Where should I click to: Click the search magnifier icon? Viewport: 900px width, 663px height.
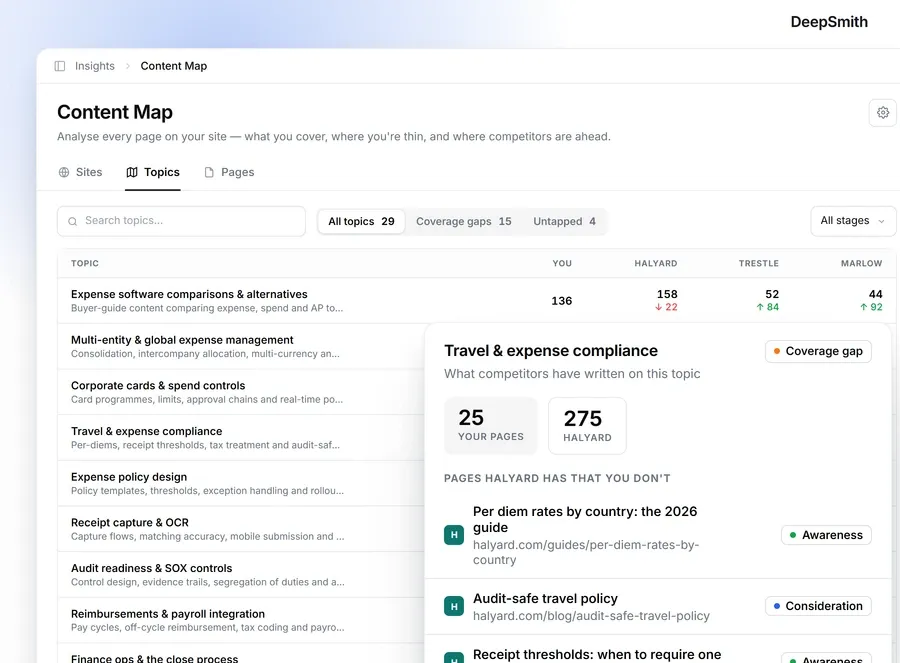[x=72, y=222]
